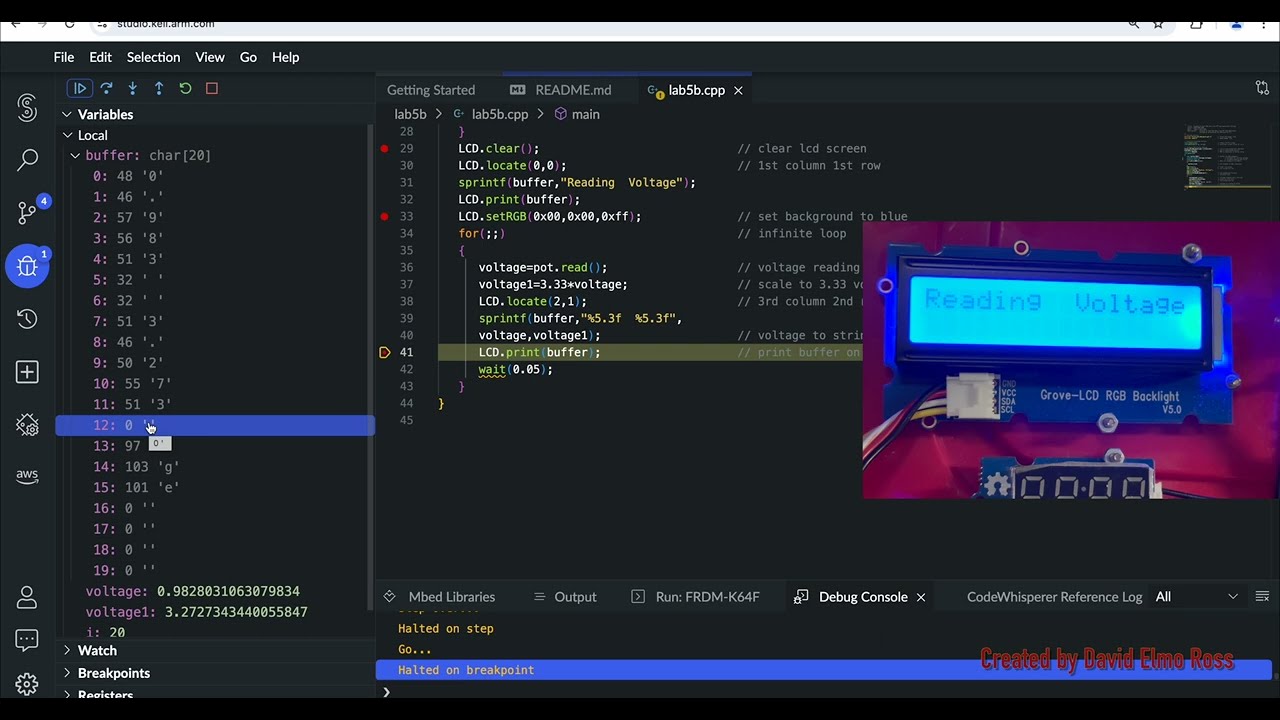Toggle the breakpoint marker on line 41

384,352
